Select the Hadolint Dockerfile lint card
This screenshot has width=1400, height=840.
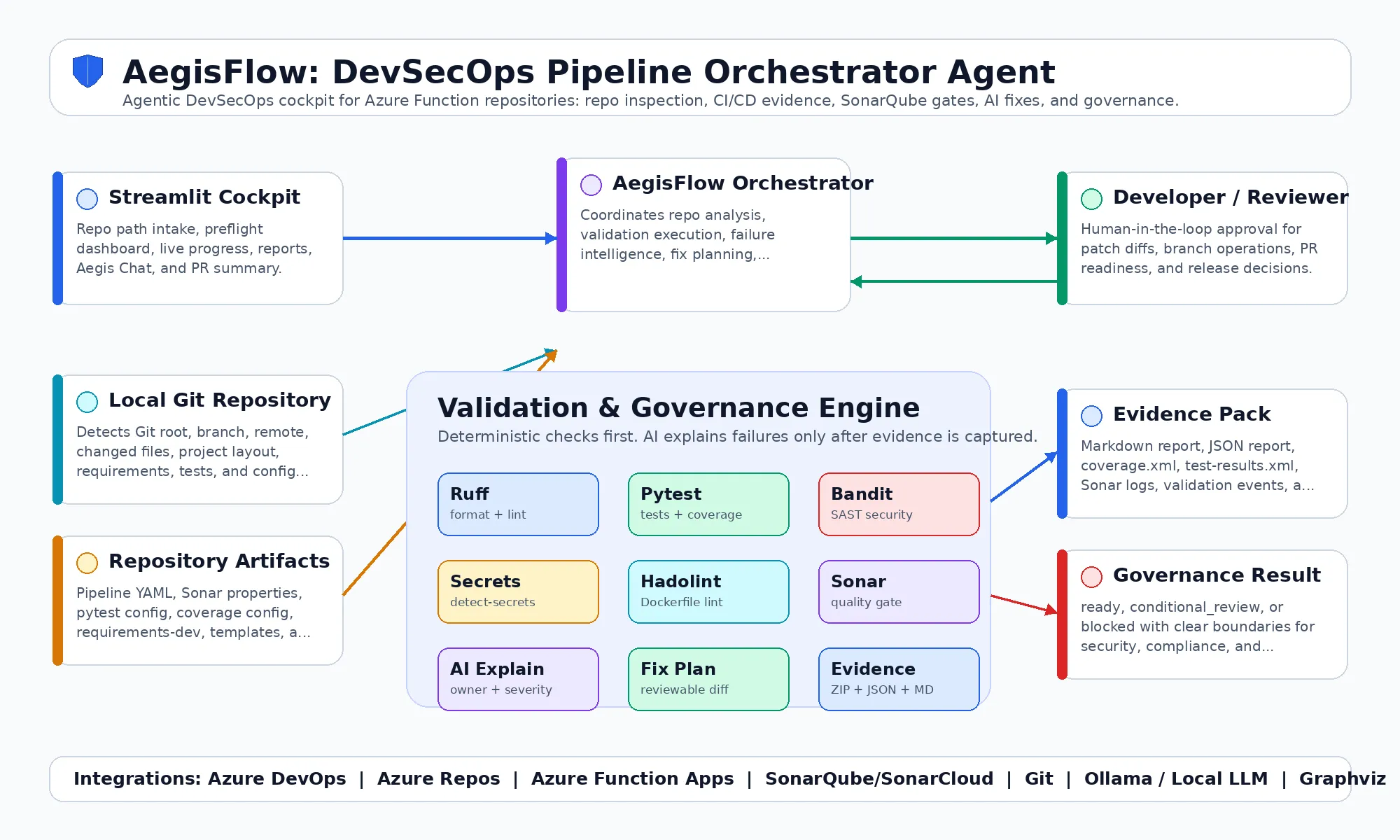click(708, 591)
